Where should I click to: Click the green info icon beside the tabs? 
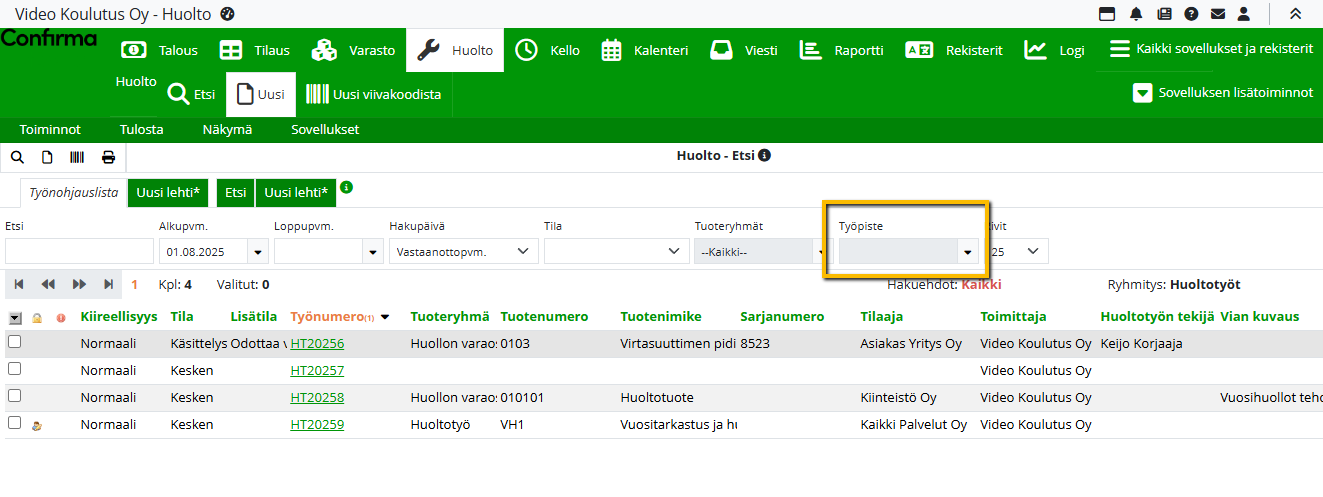pyautogui.click(x=346, y=187)
